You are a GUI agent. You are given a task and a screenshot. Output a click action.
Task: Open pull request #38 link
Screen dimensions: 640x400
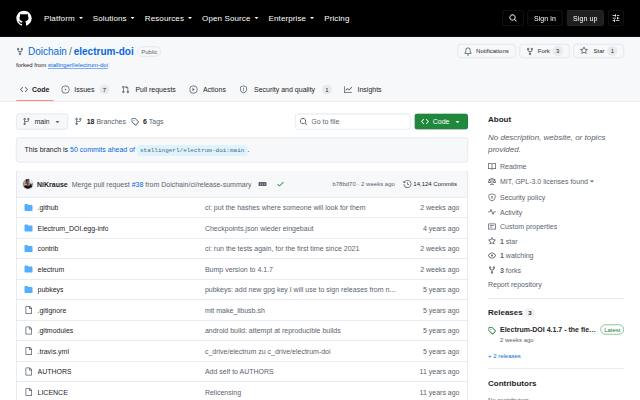tap(138, 184)
